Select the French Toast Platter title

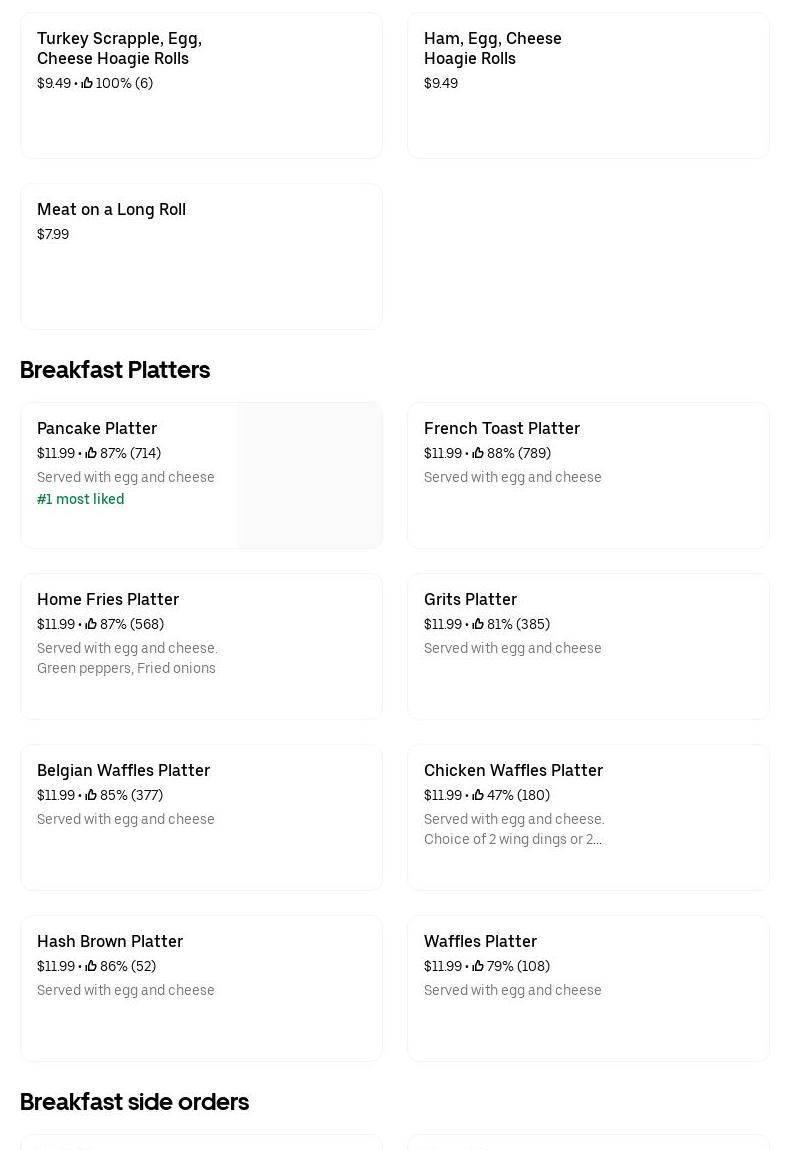502,428
